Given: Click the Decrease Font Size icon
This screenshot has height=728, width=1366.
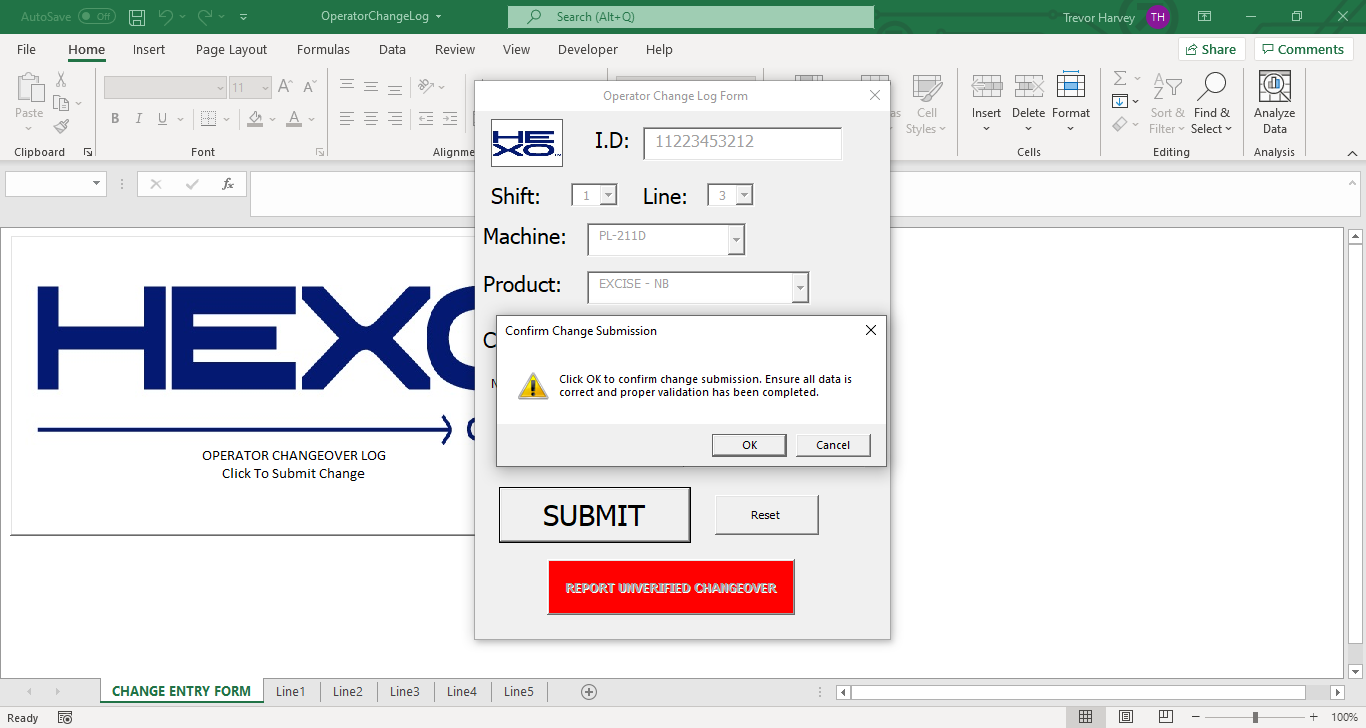Looking at the screenshot, I should pos(309,88).
